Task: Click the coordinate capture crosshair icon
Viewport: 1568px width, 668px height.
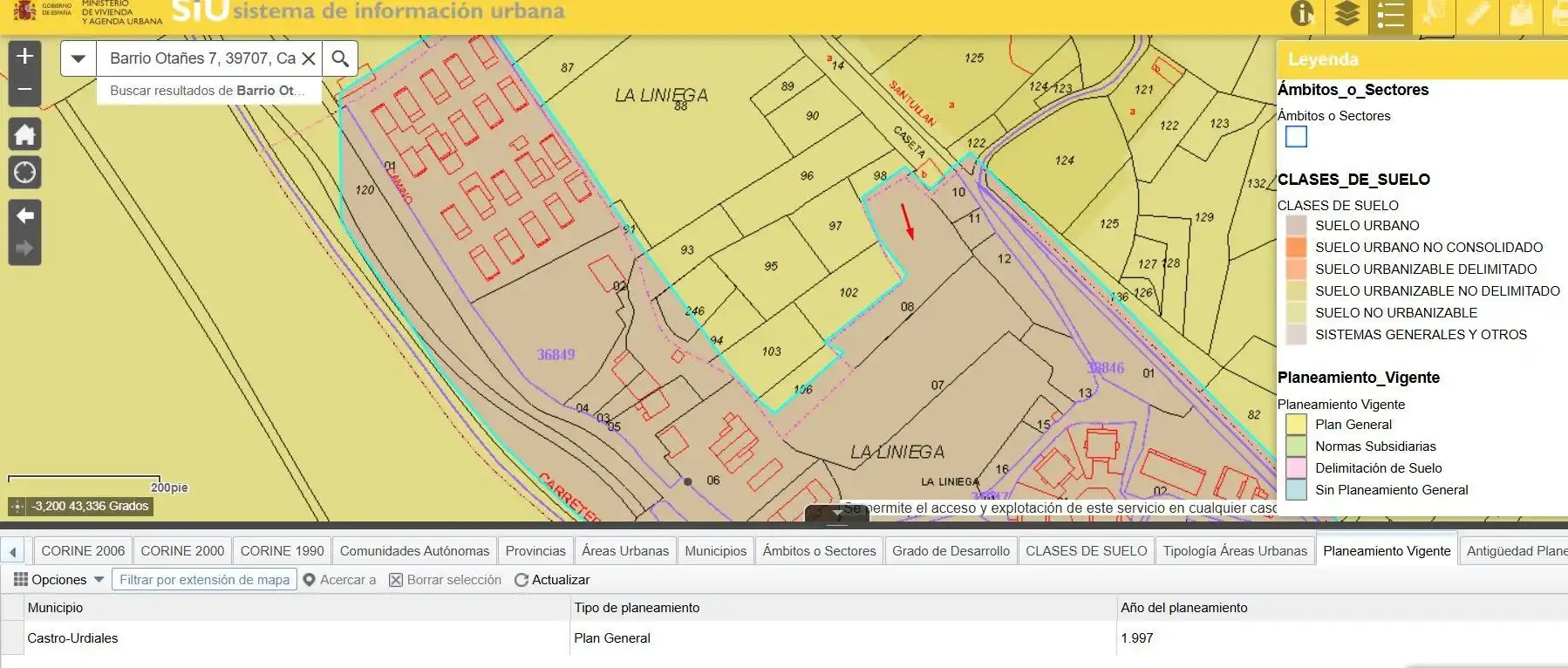Action: (x=17, y=507)
